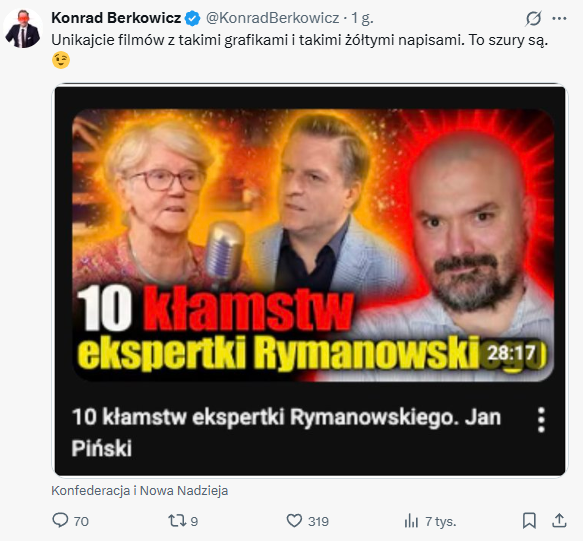
Task: Open the view analytics bar chart icon
Action: point(411,521)
